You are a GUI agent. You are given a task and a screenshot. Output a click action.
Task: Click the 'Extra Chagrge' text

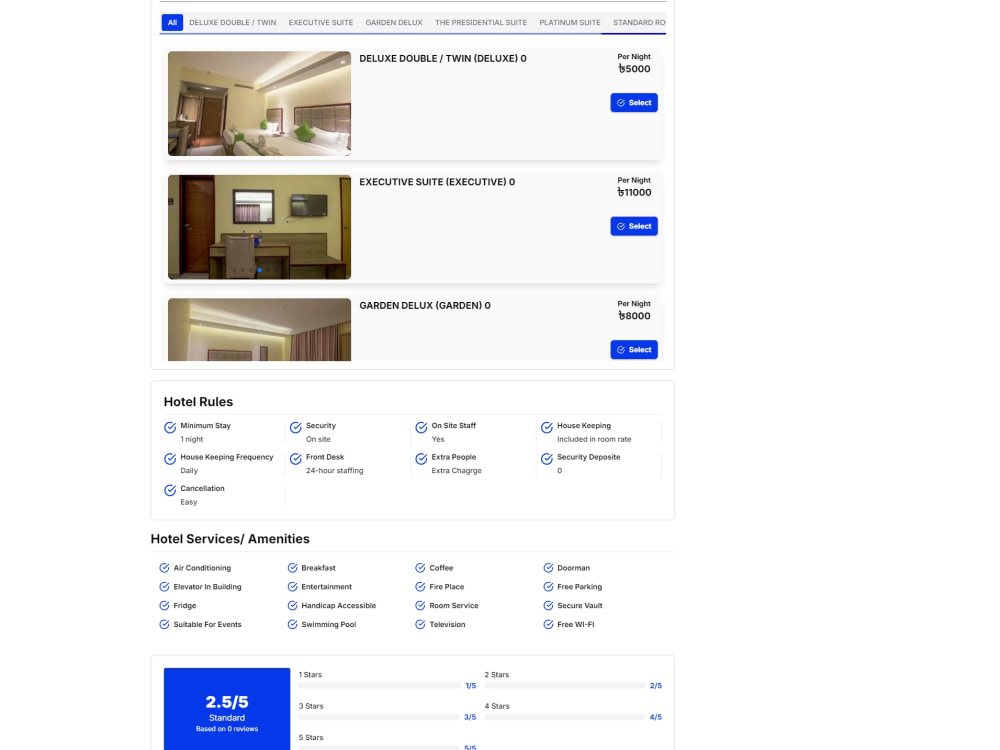[457, 471]
